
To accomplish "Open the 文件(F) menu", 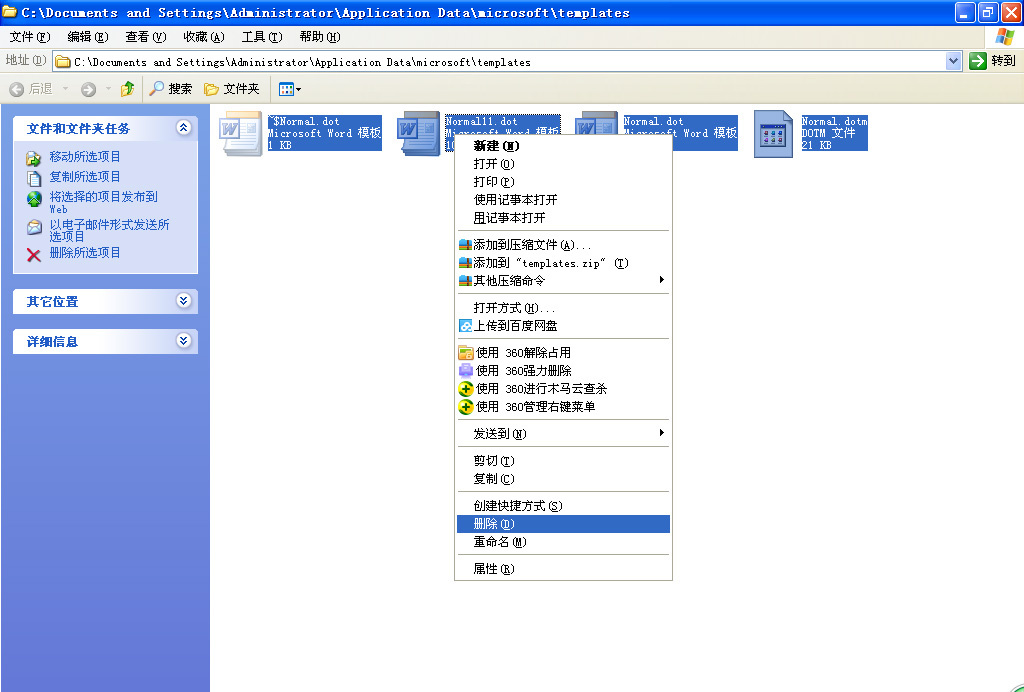I will coord(30,37).
